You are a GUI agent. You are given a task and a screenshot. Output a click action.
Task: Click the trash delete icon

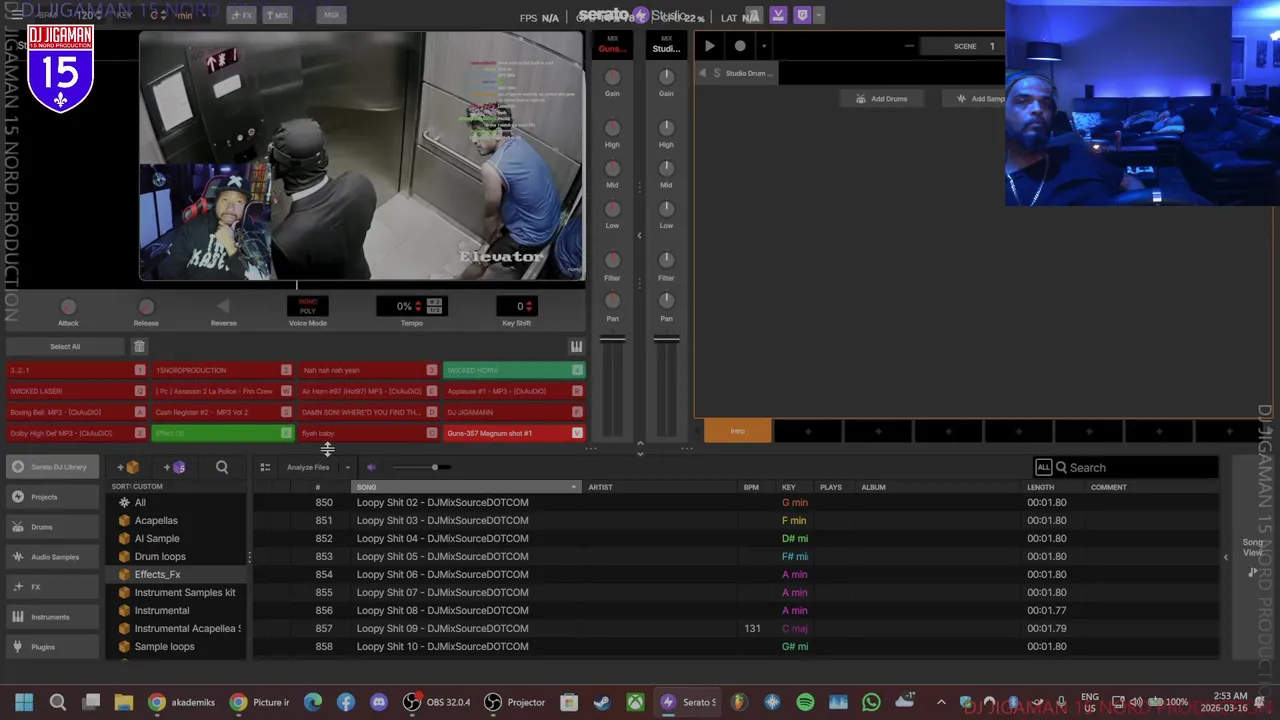coord(139,347)
